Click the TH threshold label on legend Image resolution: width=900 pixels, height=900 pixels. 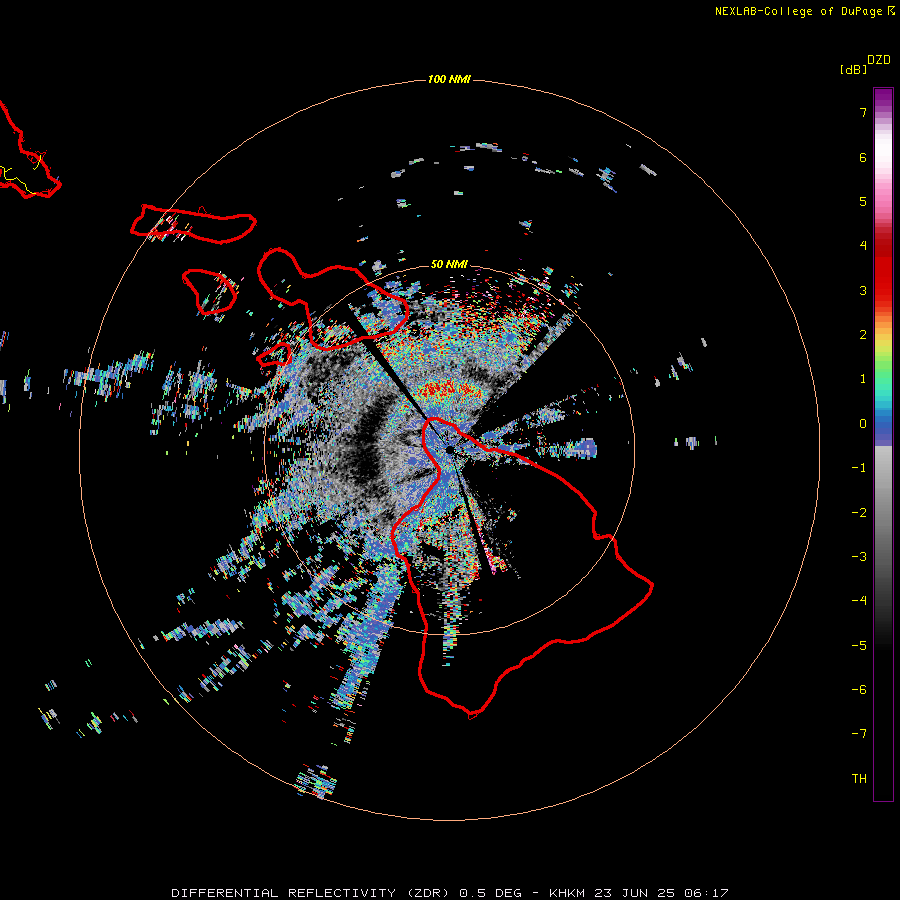(859, 779)
